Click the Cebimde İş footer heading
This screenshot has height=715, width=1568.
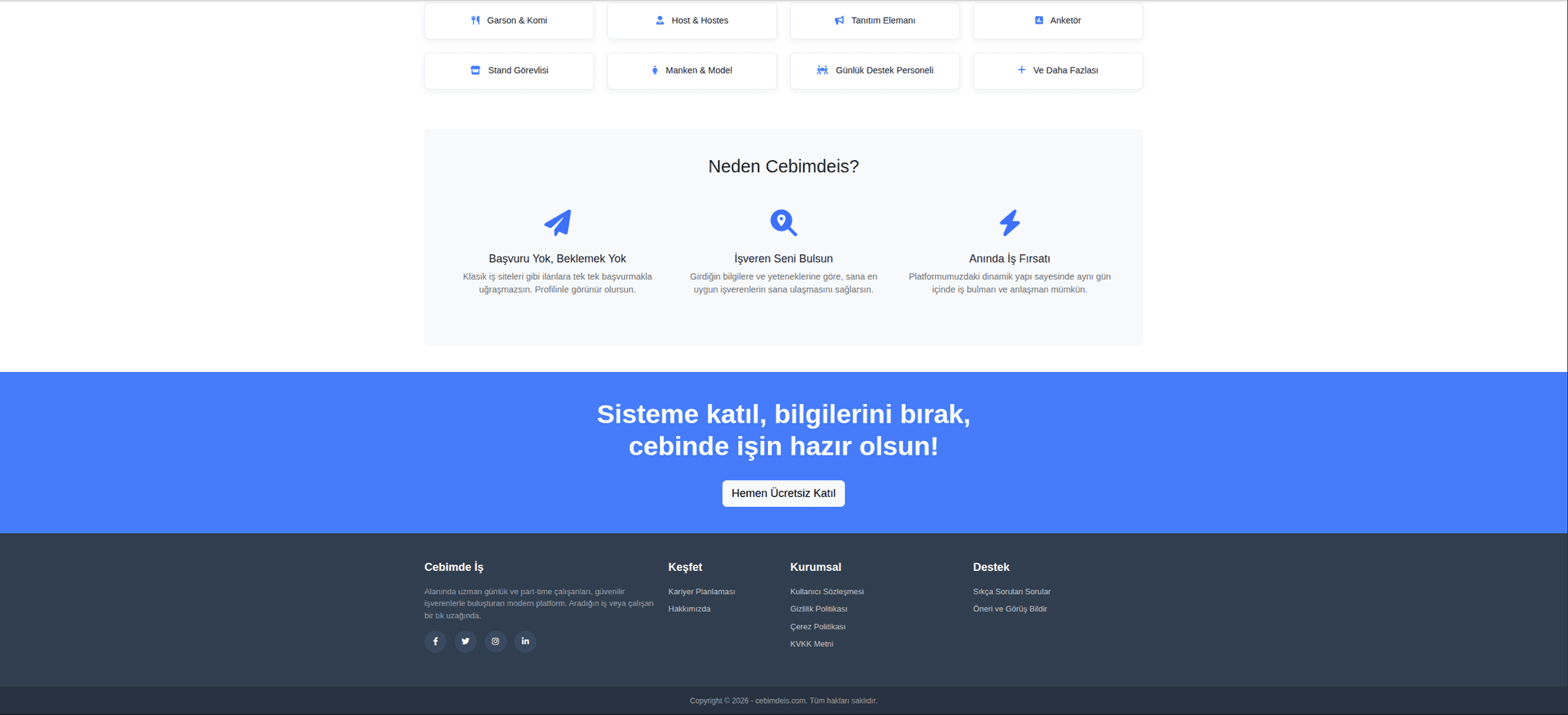click(454, 567)
